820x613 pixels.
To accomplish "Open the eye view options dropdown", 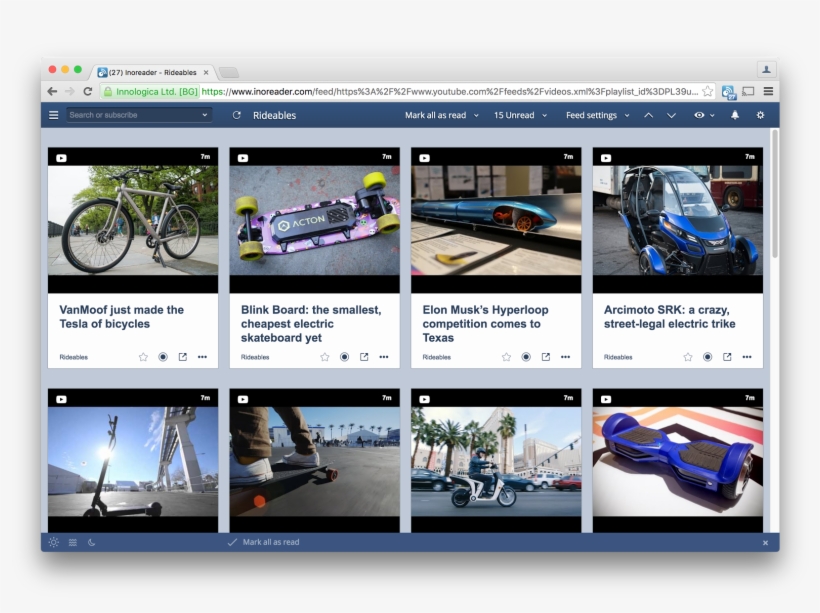I will click(703, 115).
